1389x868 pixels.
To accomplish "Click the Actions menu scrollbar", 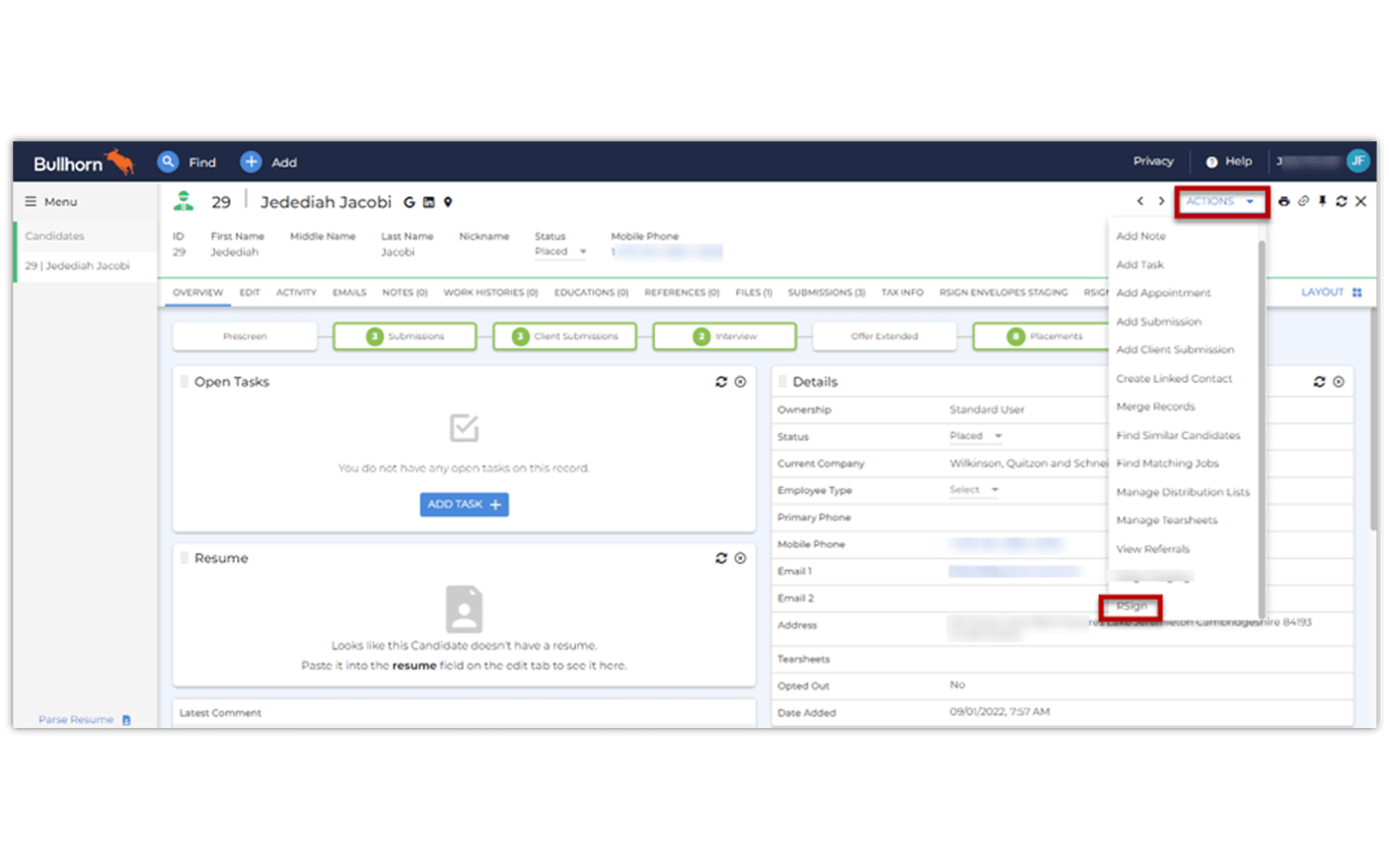I will tap(1261, 424).
